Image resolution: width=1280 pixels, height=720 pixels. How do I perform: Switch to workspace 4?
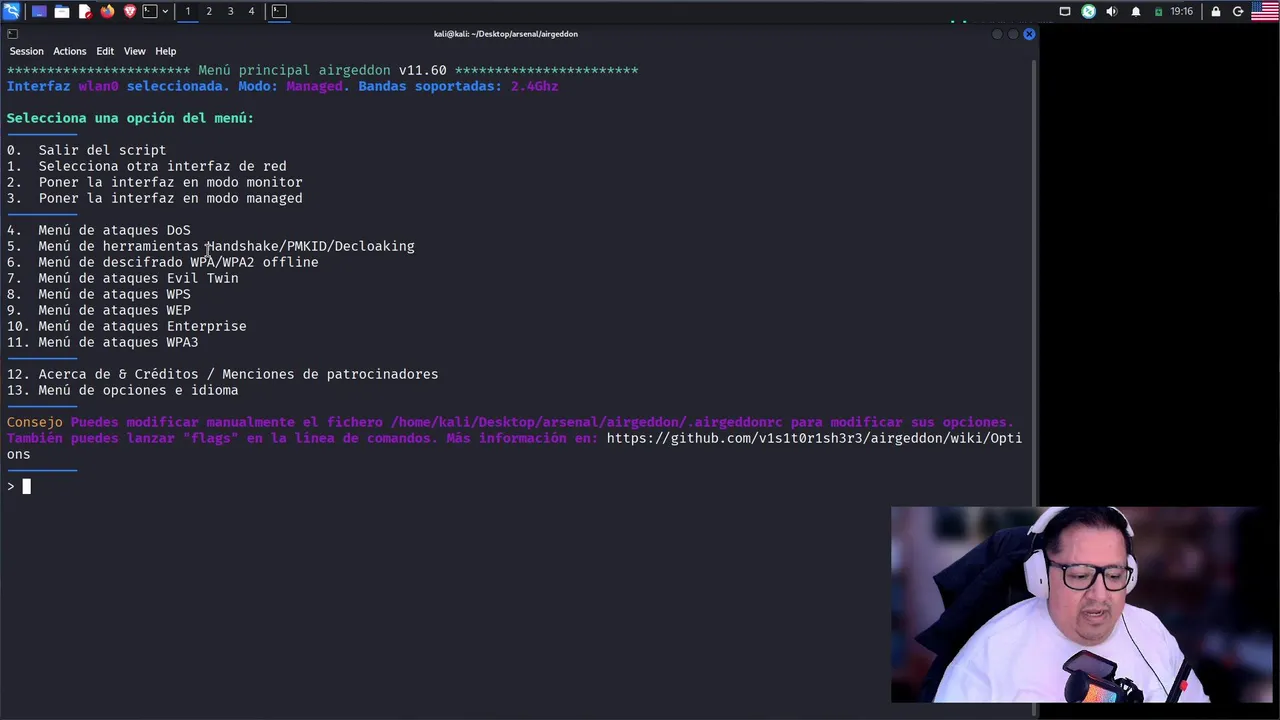(251, 11)
